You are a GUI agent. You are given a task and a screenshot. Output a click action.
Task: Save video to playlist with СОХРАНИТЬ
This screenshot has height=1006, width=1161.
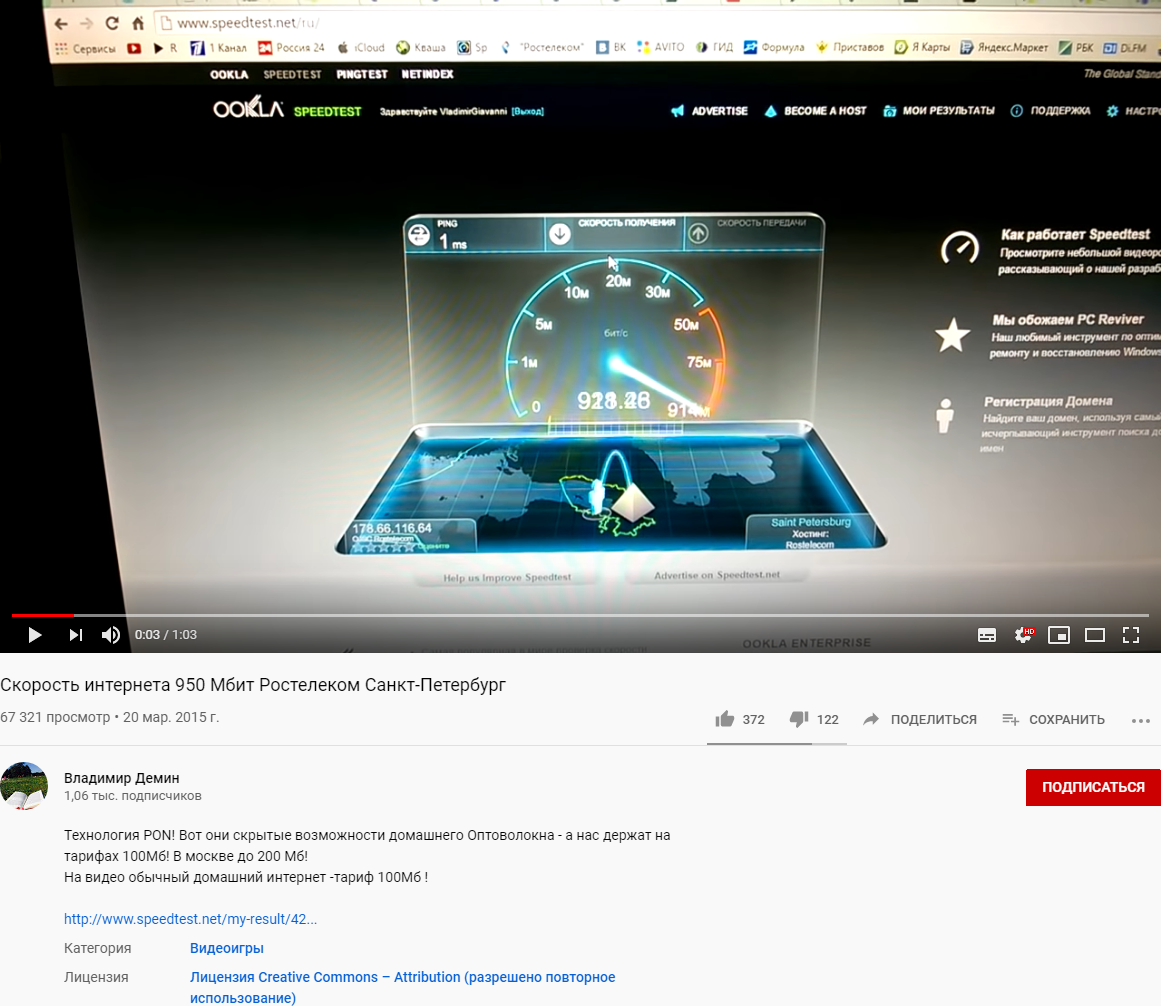coord(1054,719)
